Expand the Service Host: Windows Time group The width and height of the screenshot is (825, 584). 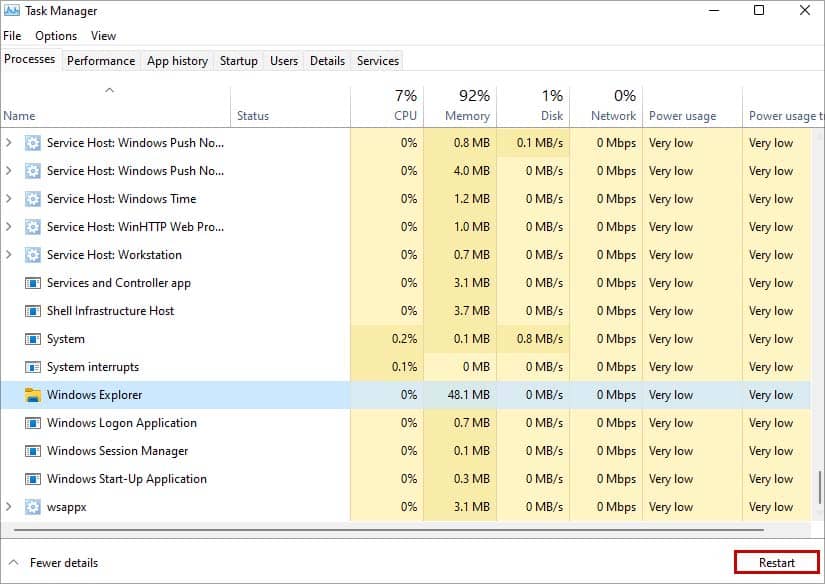click(x=8, y=198)
